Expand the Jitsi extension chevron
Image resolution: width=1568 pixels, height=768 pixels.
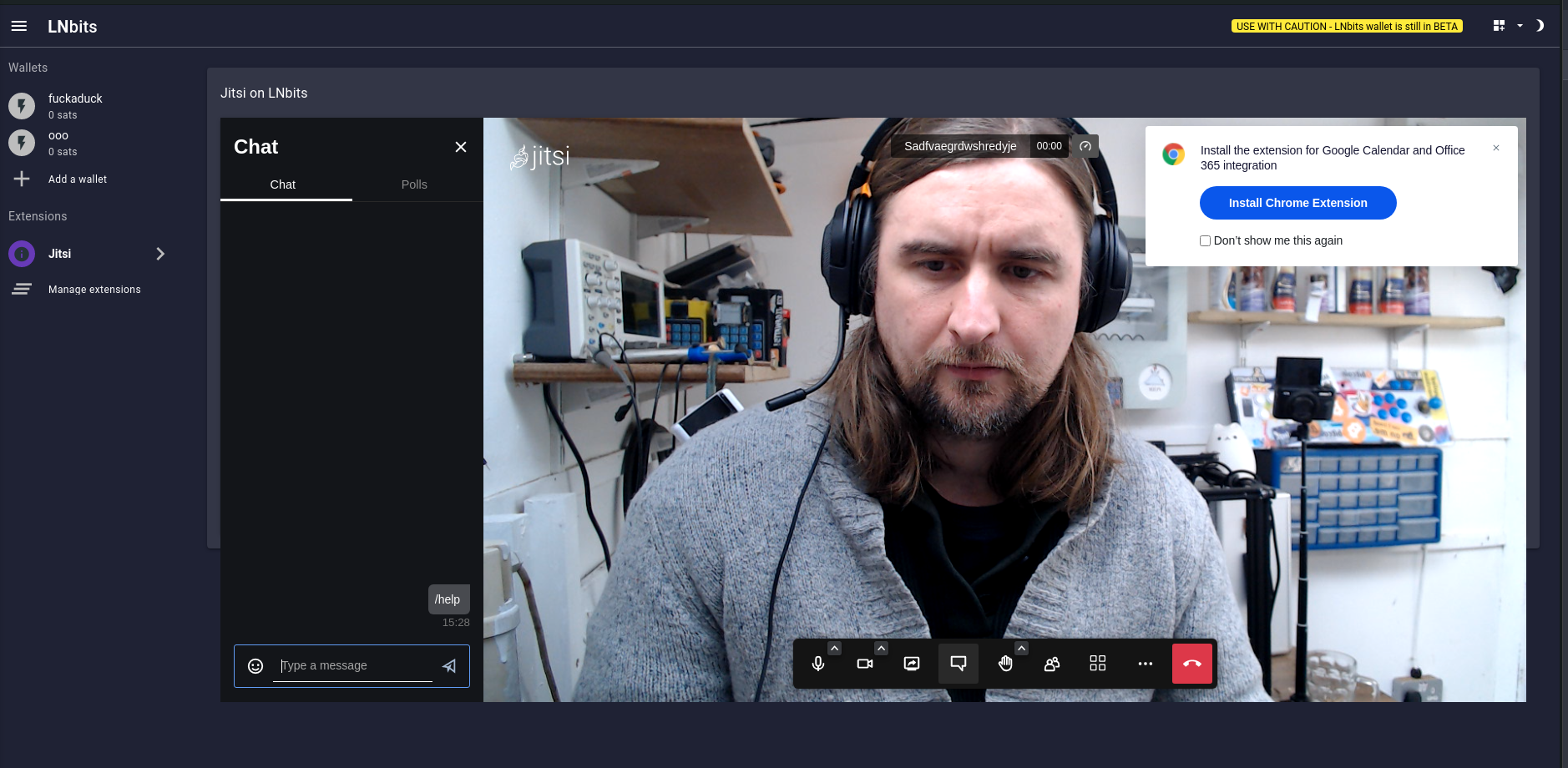pos(160,254)
